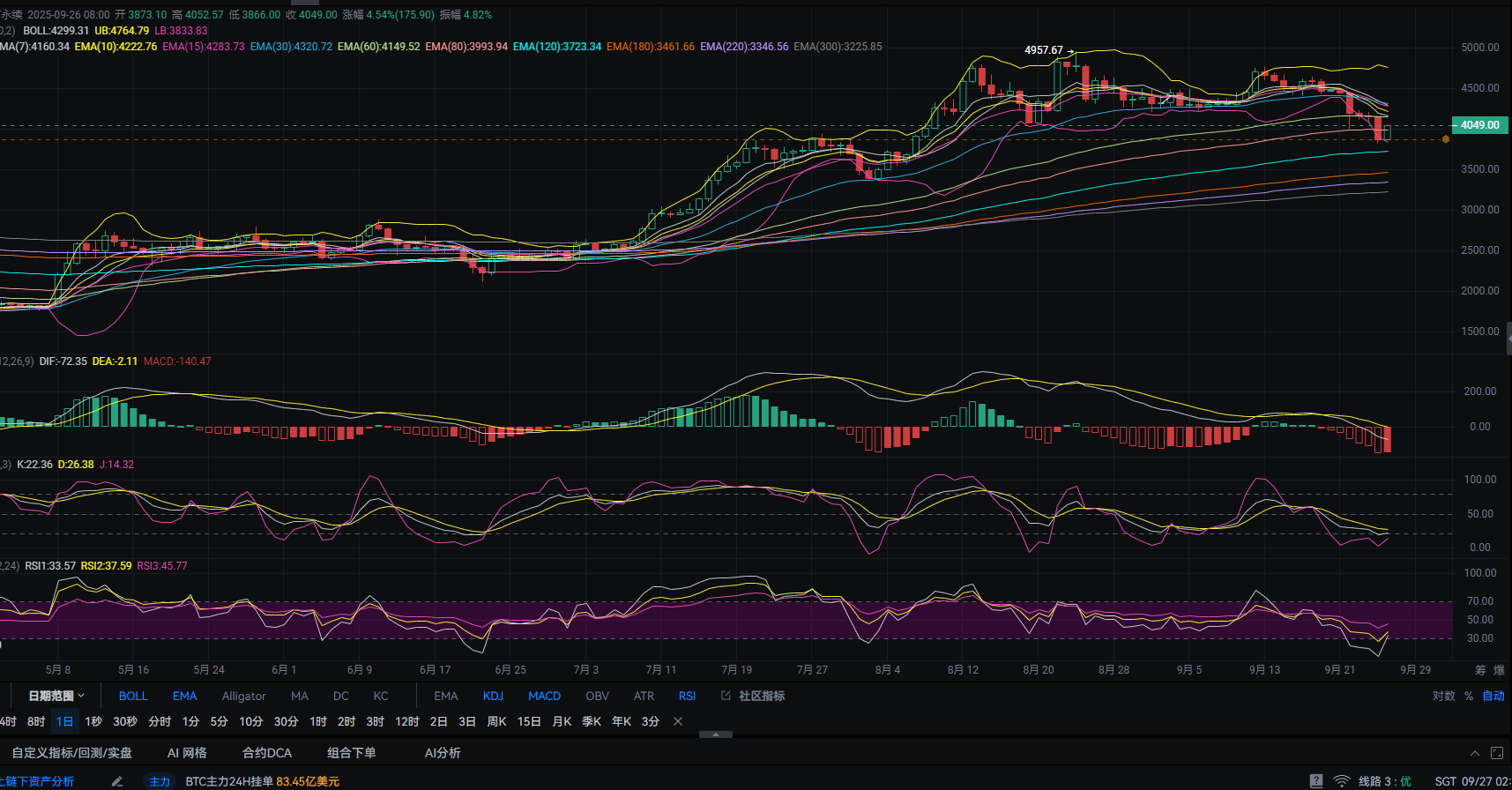Select the 年K yearly timeframe
1512x790 pixels.
(622, 721)
